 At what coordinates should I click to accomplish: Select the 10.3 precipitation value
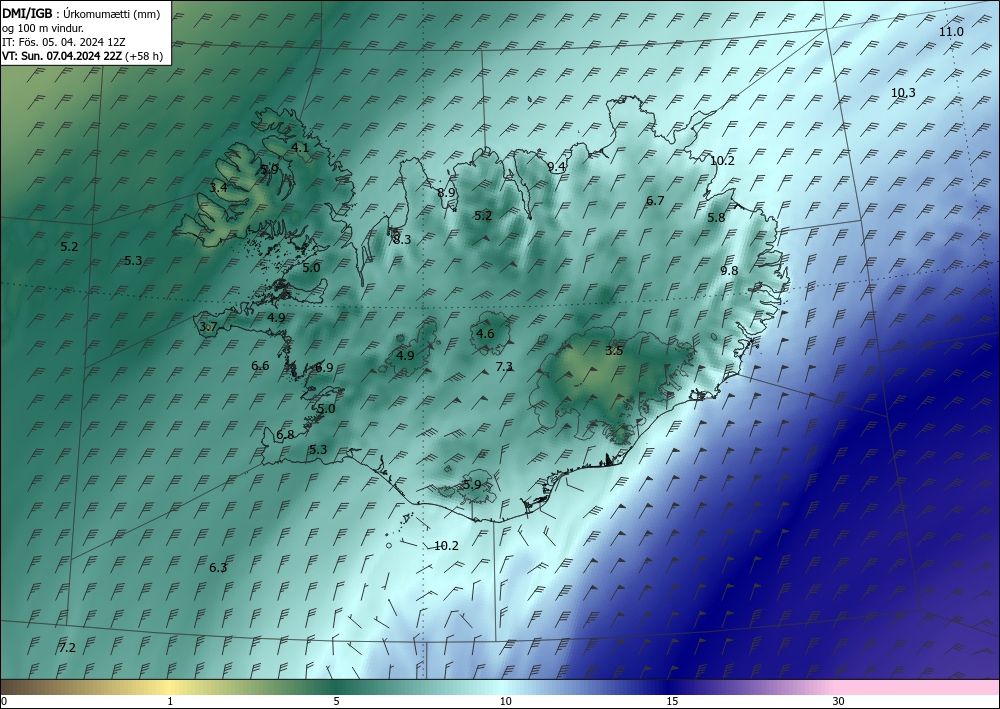[902, 93]
